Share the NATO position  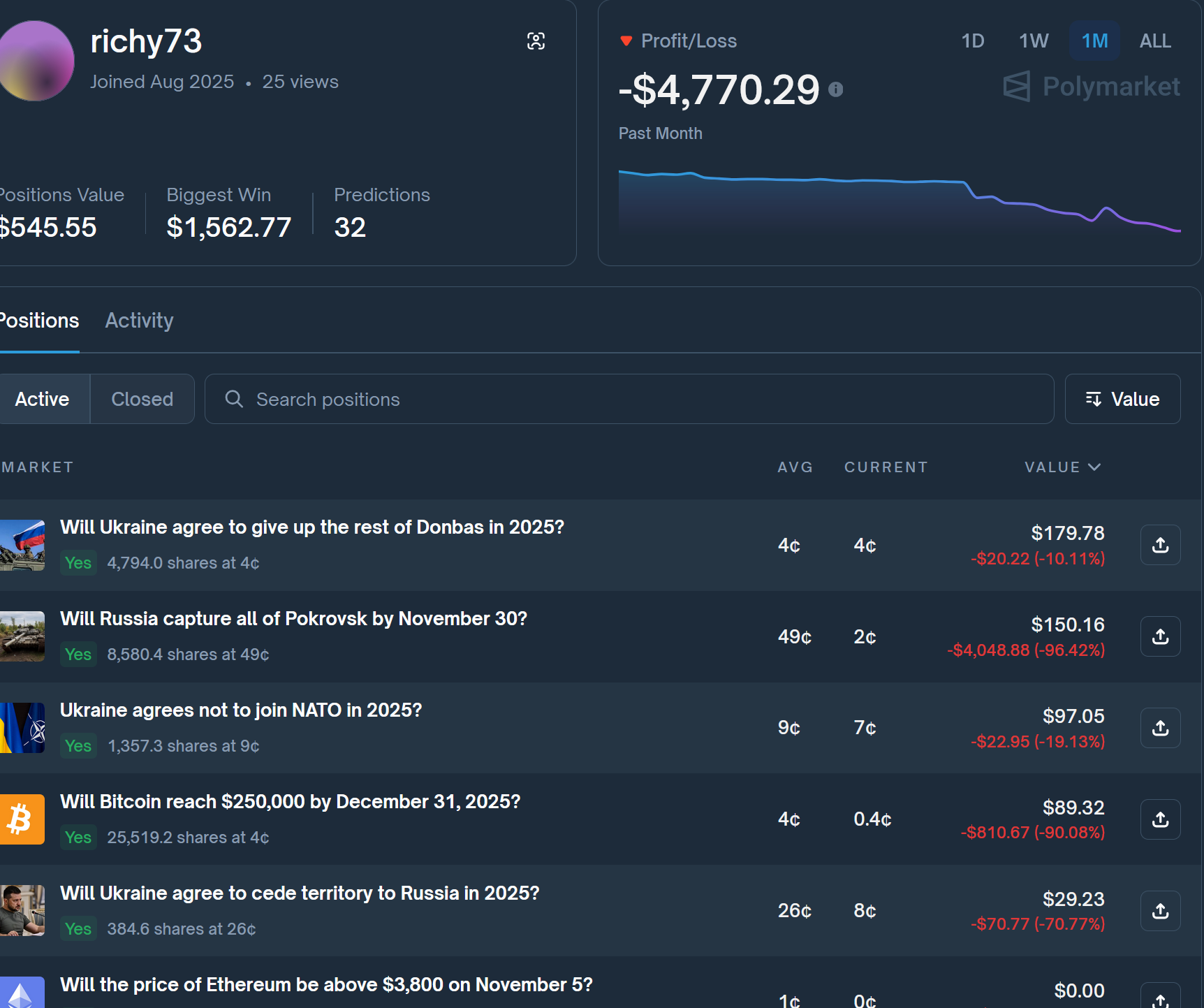(1160, 728)
